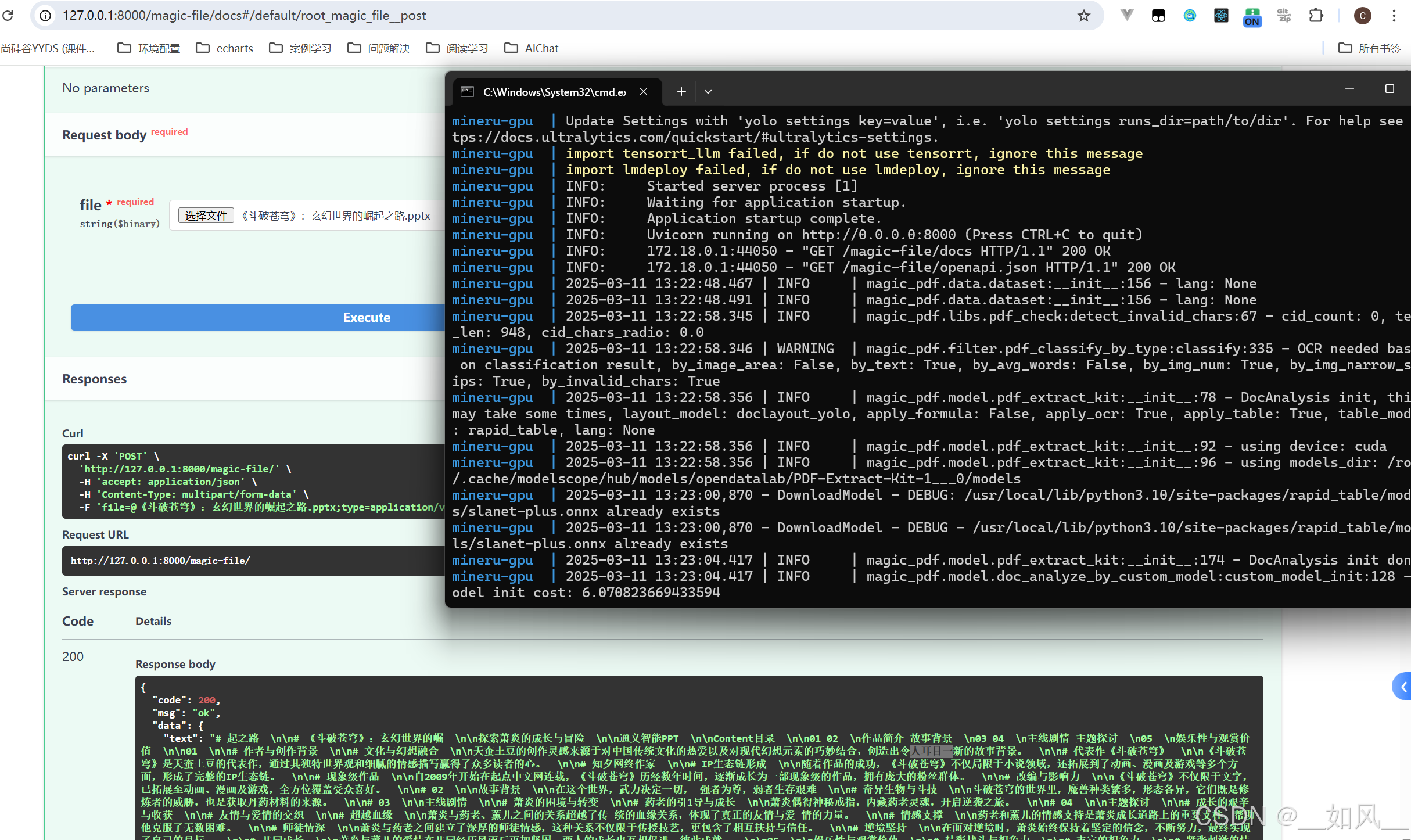Screen dimensions: 1411x840
Task: Open the Chrome extensions puzzle-piece menu
Action: (x=1316, y=16)
